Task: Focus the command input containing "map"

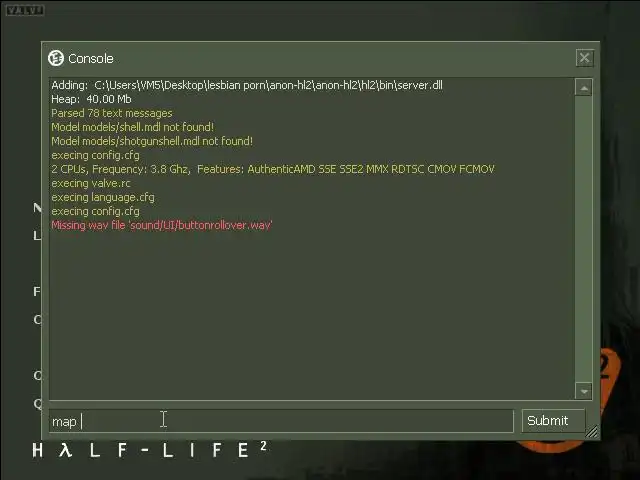Action: click(281, 421)
